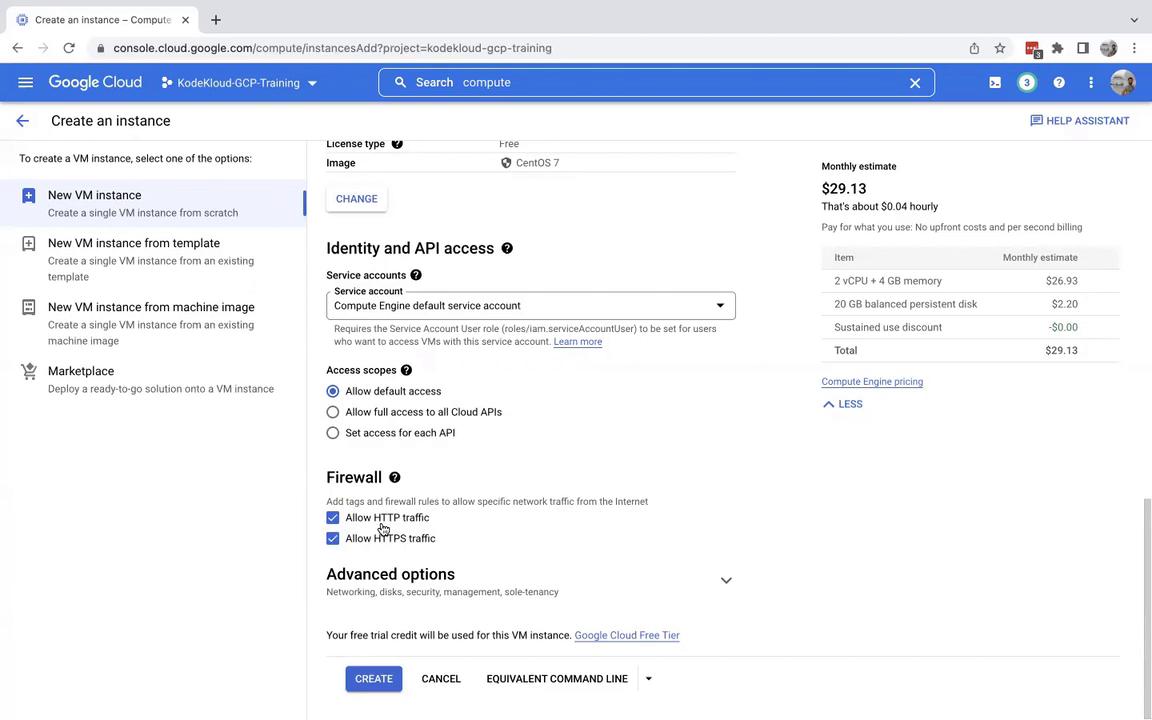
Task: Open Google Cloud Free Tier link
Action: click(627, 636)
